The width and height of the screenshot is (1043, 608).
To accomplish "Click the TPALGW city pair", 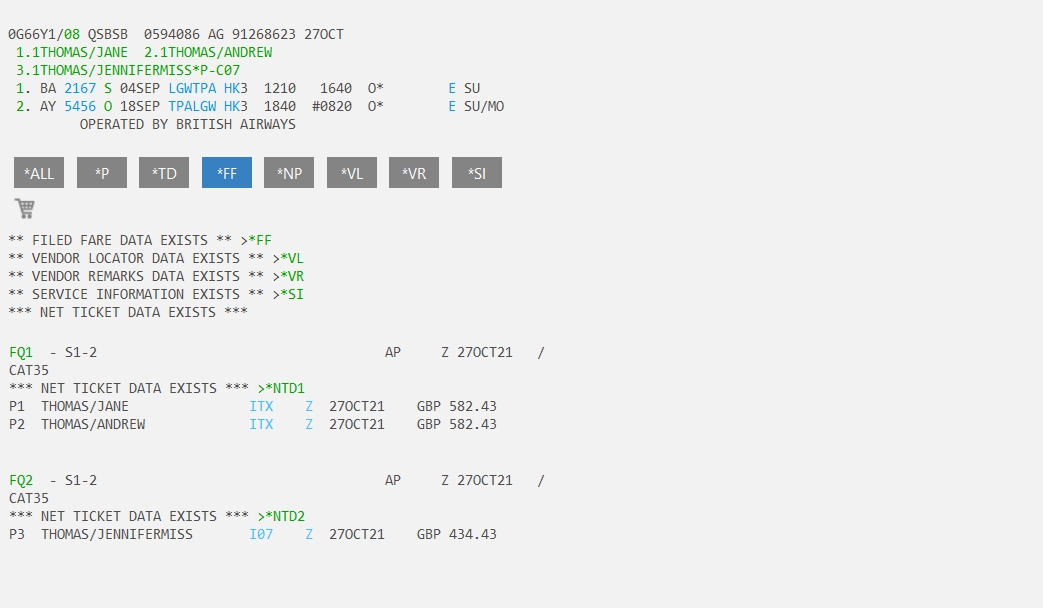I will click(x=192, y=106).
